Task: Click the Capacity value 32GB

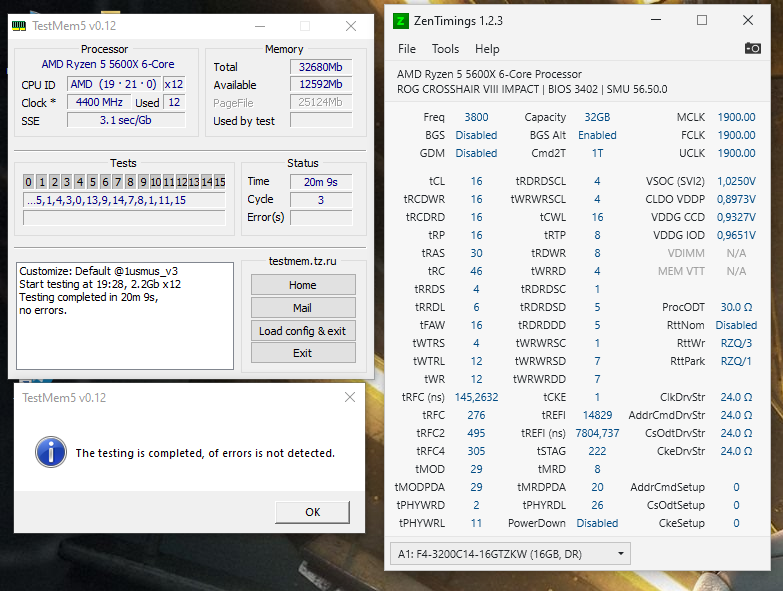Action: pos(597,117)
